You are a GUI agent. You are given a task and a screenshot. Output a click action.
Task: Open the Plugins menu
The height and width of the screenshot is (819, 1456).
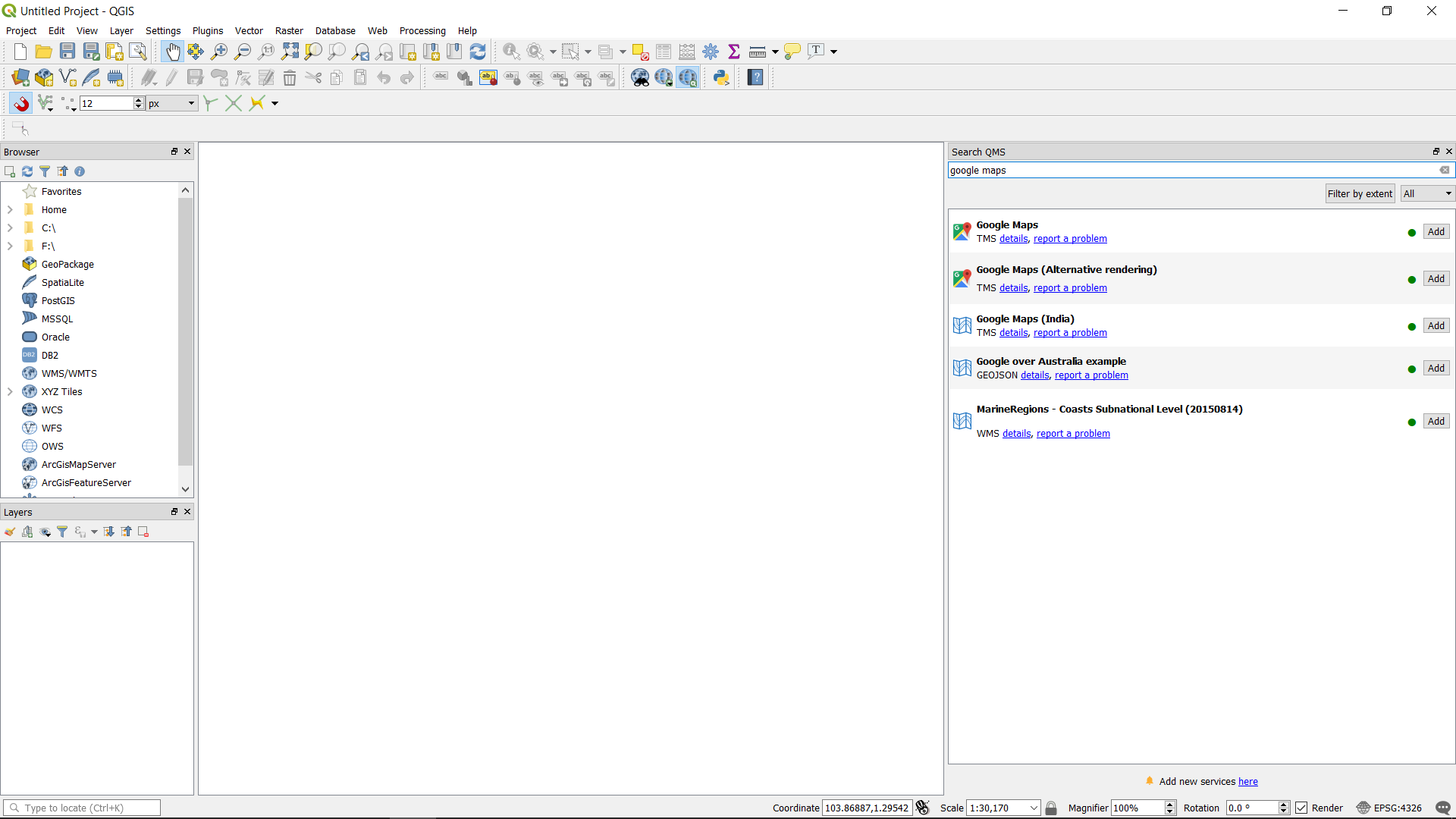pos(207,31)
